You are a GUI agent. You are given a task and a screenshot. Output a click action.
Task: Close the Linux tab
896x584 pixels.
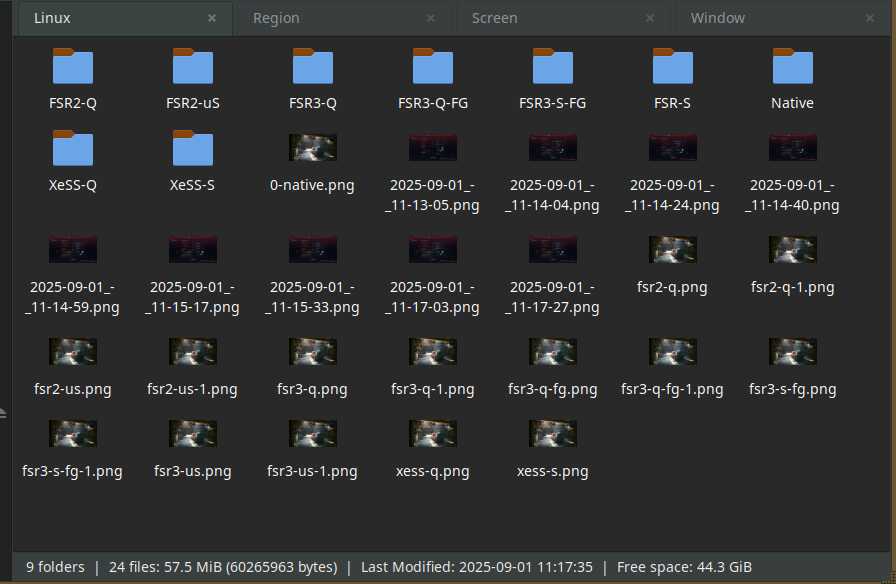pos(212,18)
